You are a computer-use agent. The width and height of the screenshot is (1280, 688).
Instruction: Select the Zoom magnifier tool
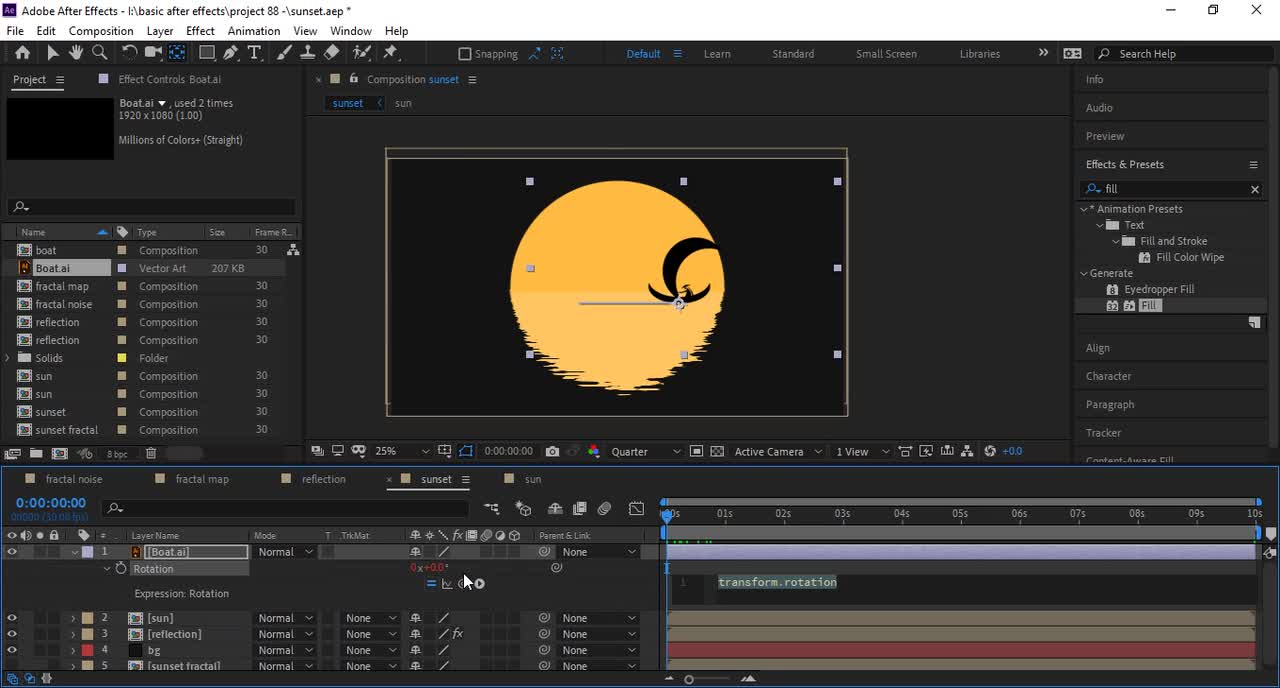[x=100, y=53]
